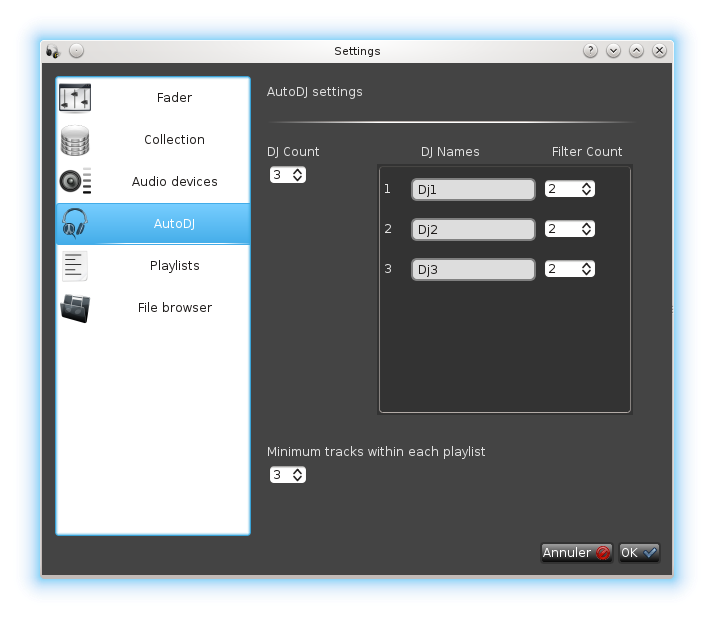Minimize the Settings window
714x619 pixels.
[613, 51]
